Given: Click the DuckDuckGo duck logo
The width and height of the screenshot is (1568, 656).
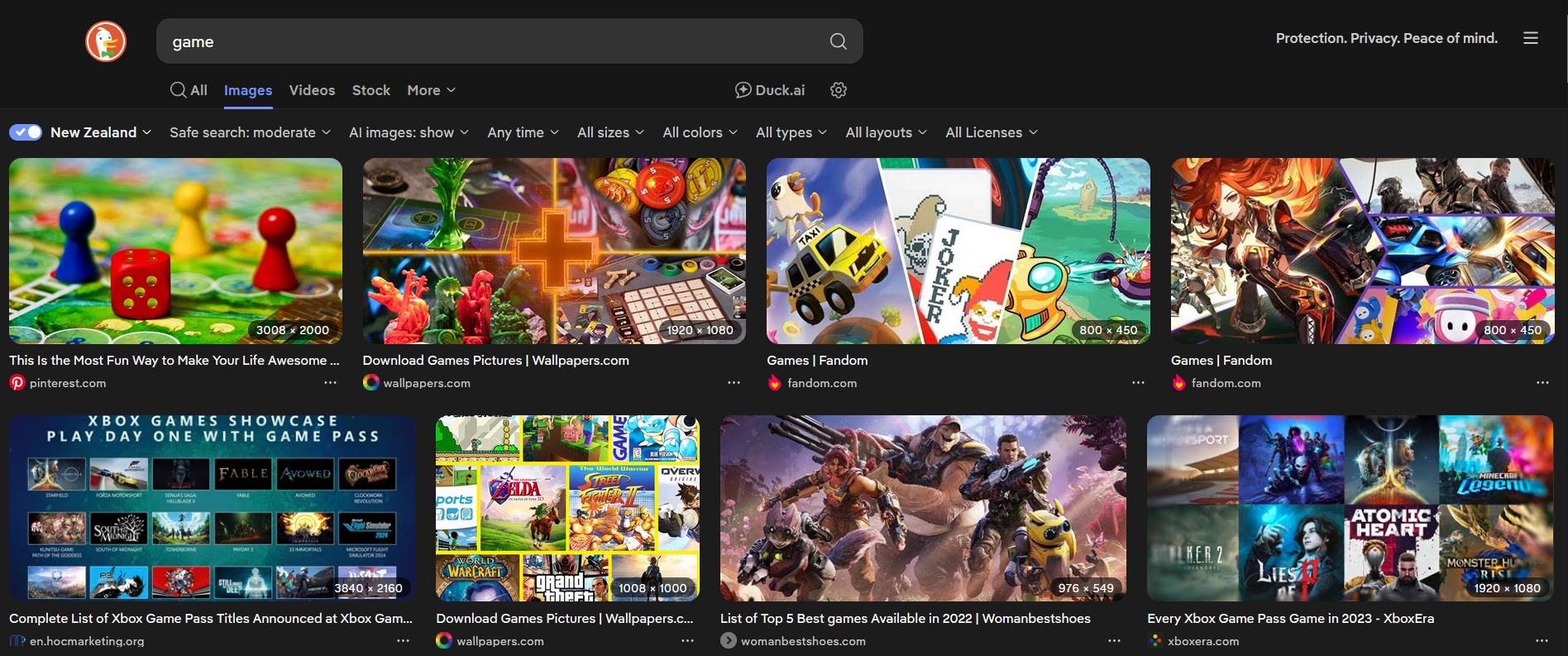Looking at the screenshot, I should [106, 41].
